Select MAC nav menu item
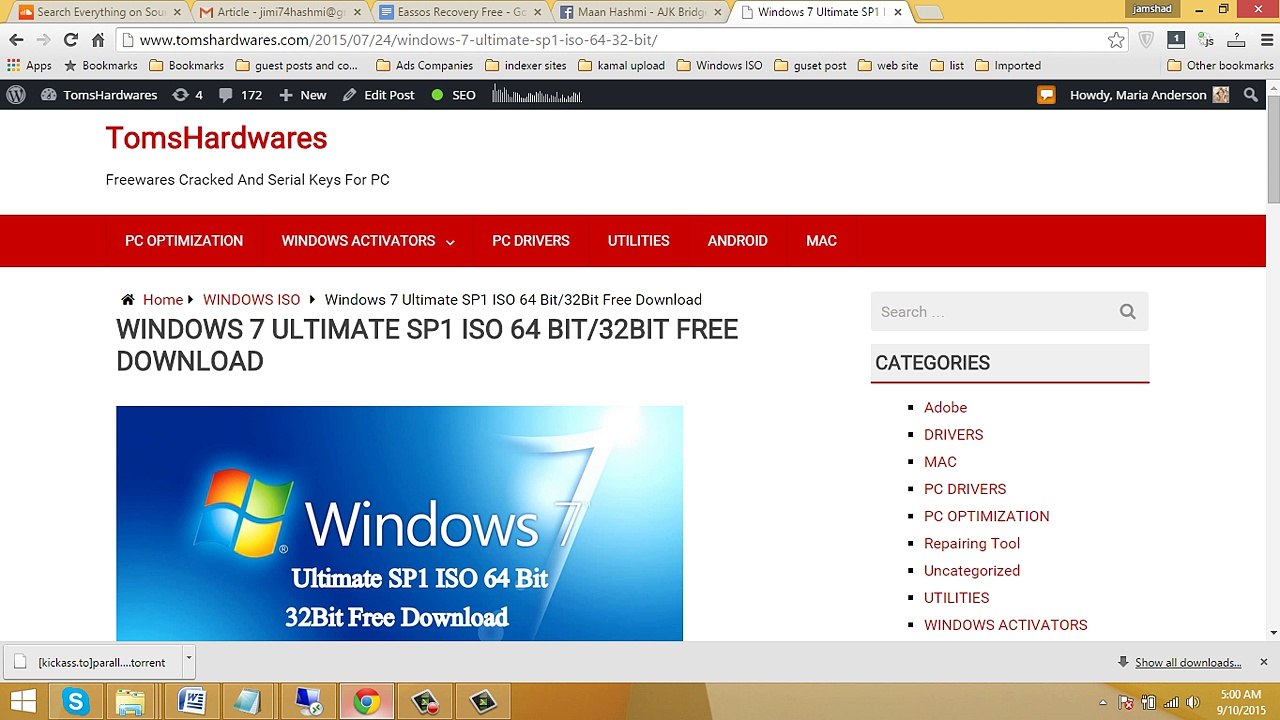Image resolution: width=1280 pixels, height=720 pixels. 821,241
